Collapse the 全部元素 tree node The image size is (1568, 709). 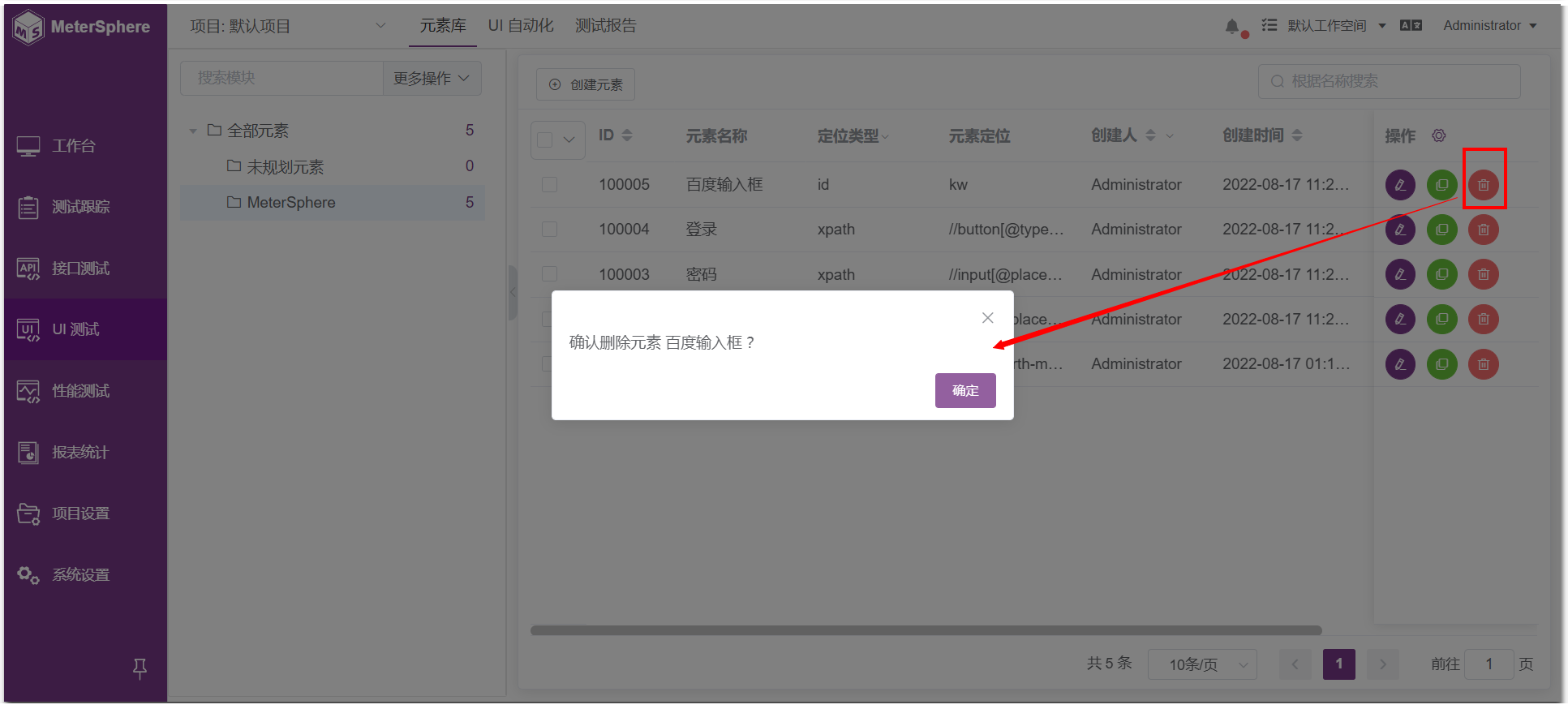pos(193,131)
